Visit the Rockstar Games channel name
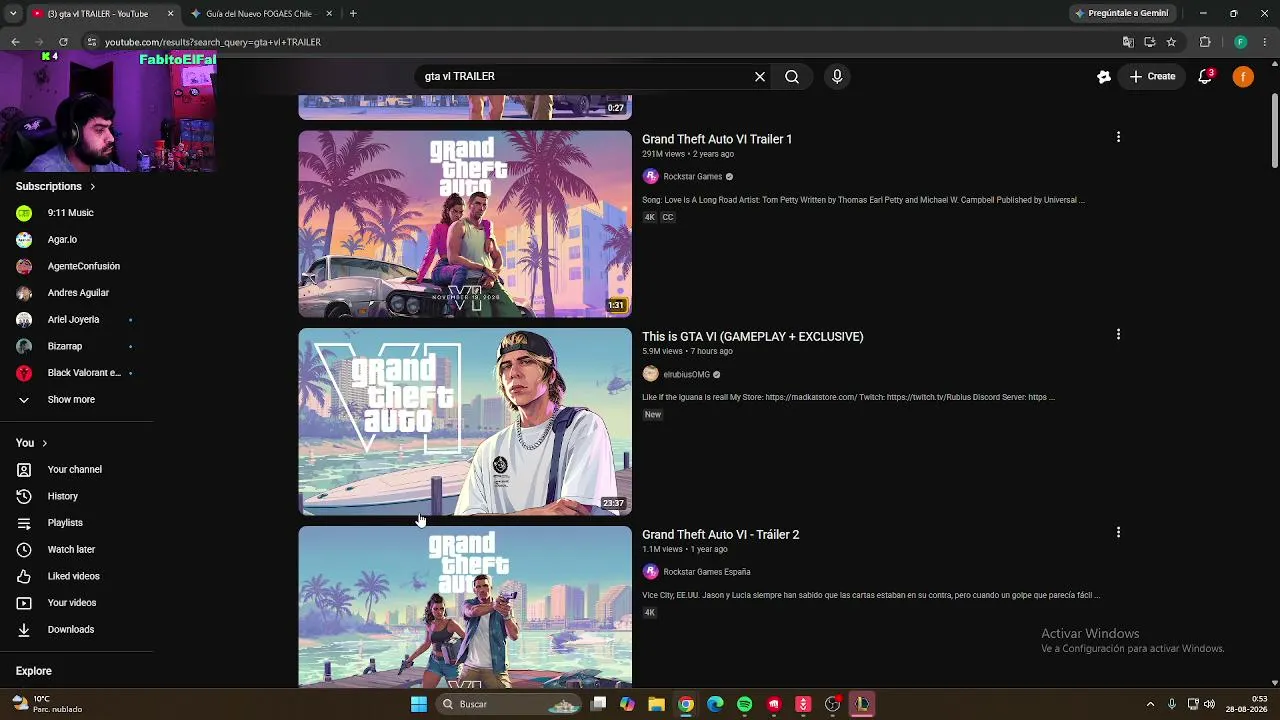This screenshot has height=720, width=1280. coord(693,177)
